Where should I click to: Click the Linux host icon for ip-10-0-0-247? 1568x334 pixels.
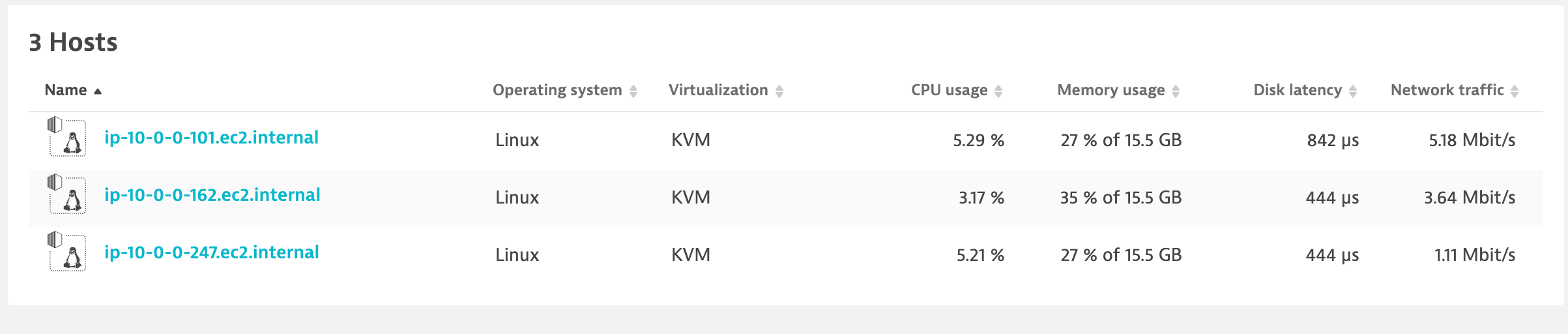(x=66, y=251)
